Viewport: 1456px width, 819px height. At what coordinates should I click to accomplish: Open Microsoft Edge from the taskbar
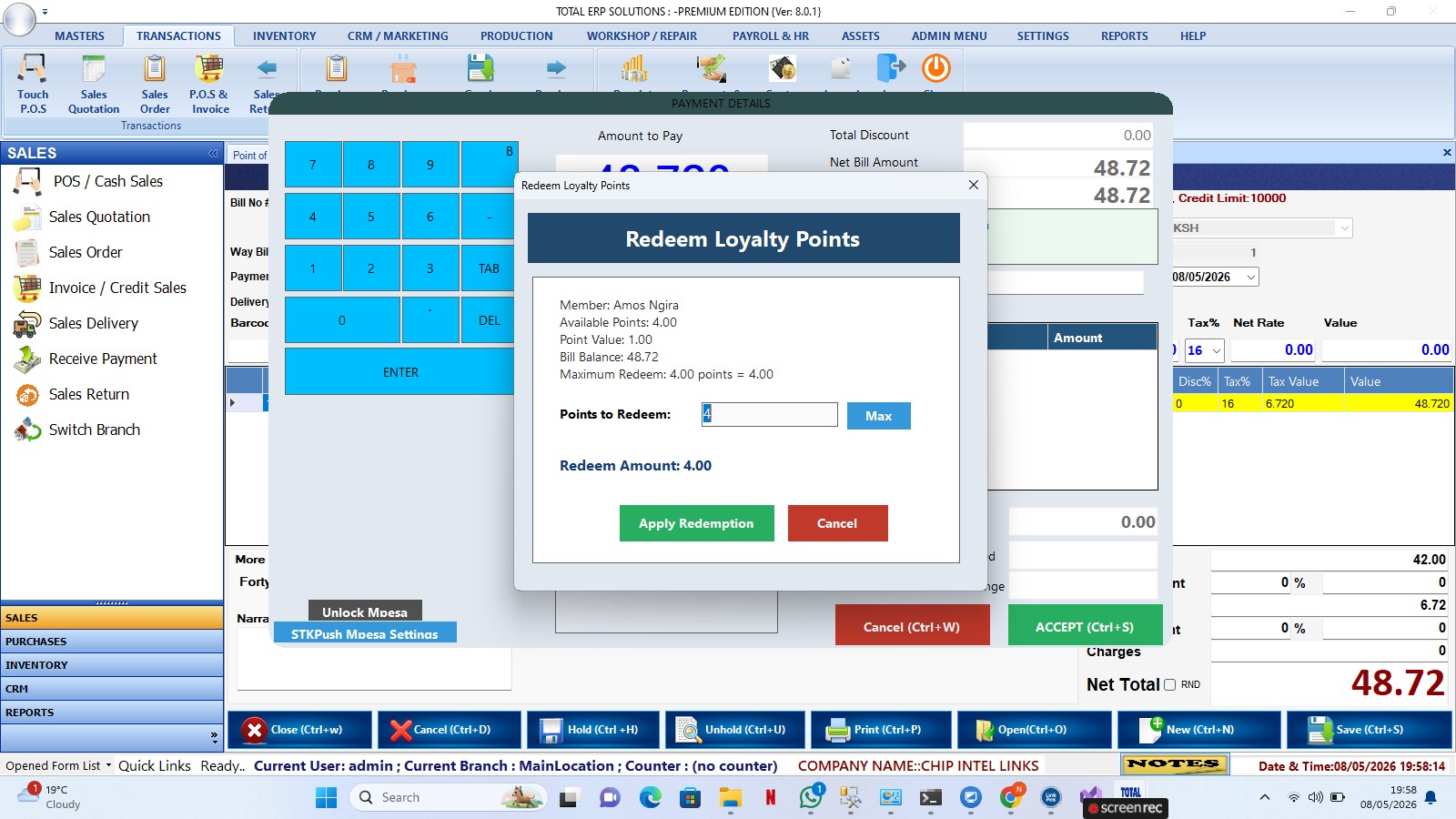click(x=650, y=798)
